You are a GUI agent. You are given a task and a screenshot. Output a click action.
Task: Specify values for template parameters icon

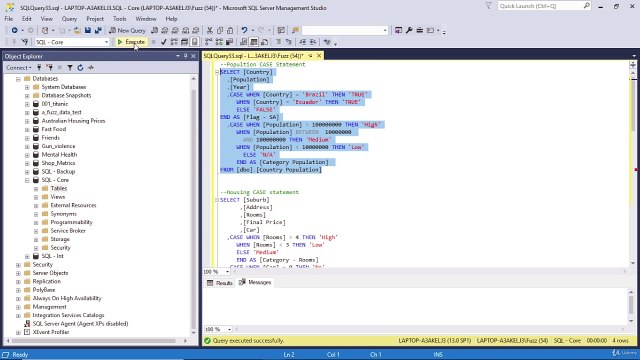327,42
